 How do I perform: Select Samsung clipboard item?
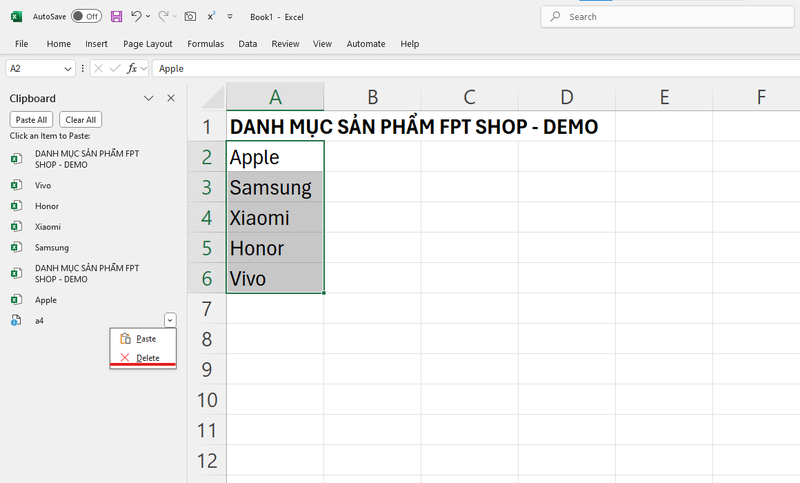93,247
